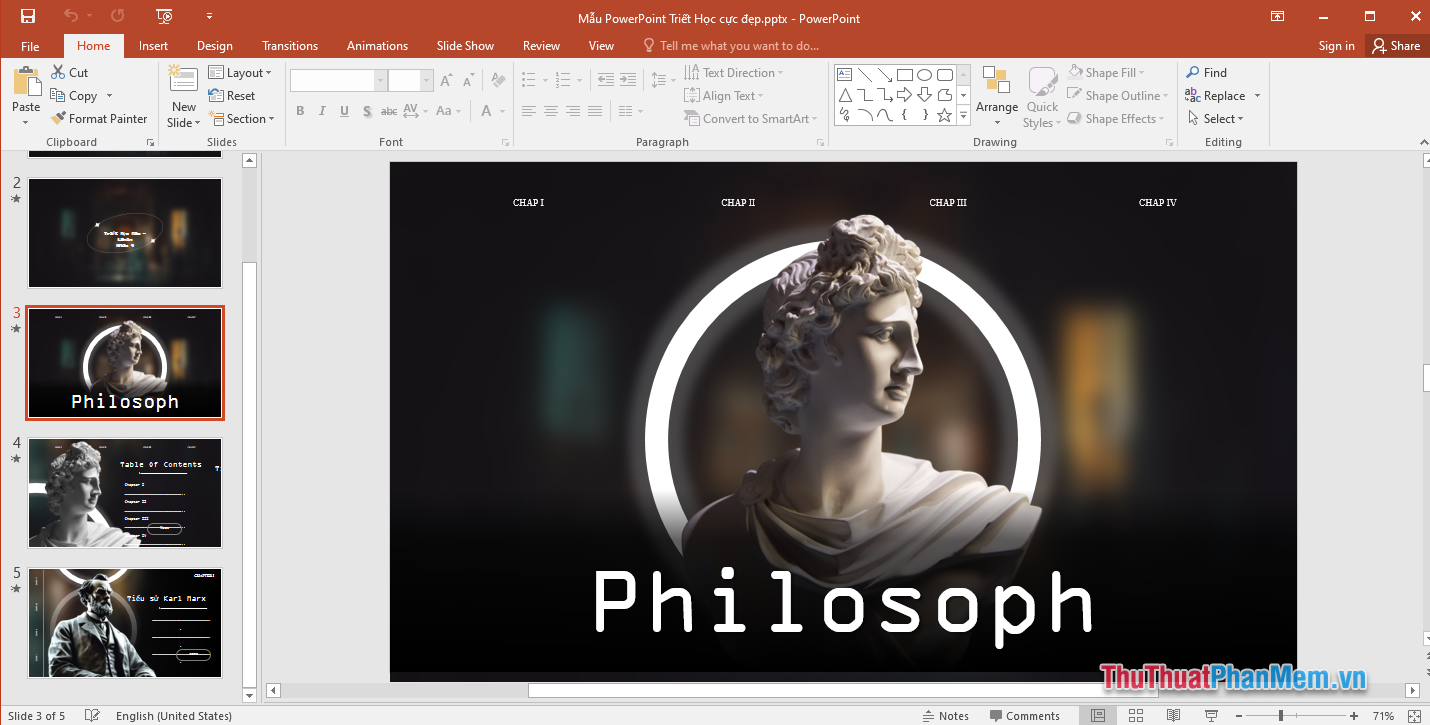Toggle the Notes pane
The height and width of the screenshot is (725, 1430).
coord(946,715)
